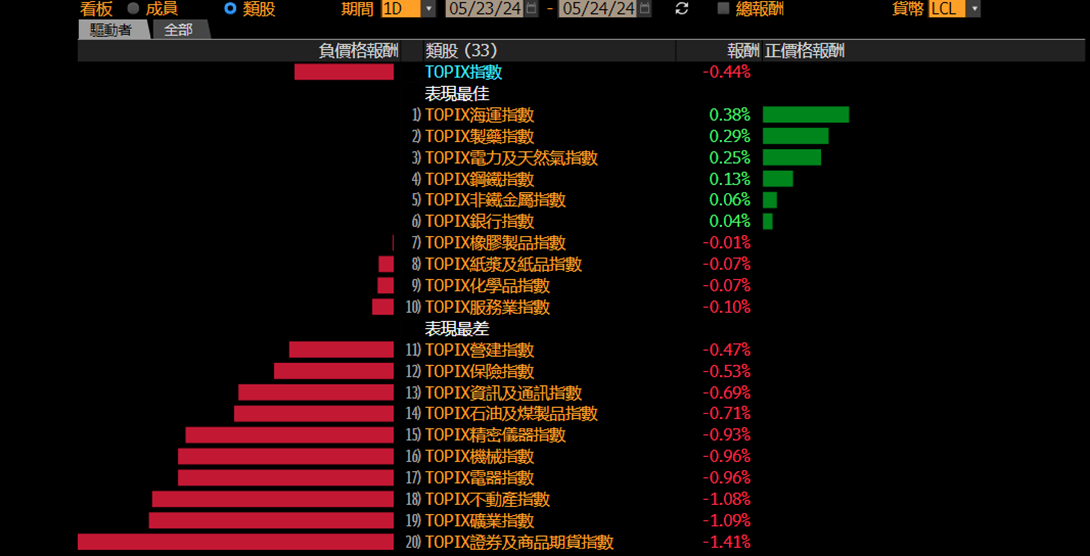Open TOPIX非鐵金屬指數 row
1090x556 pixels.
496,200
